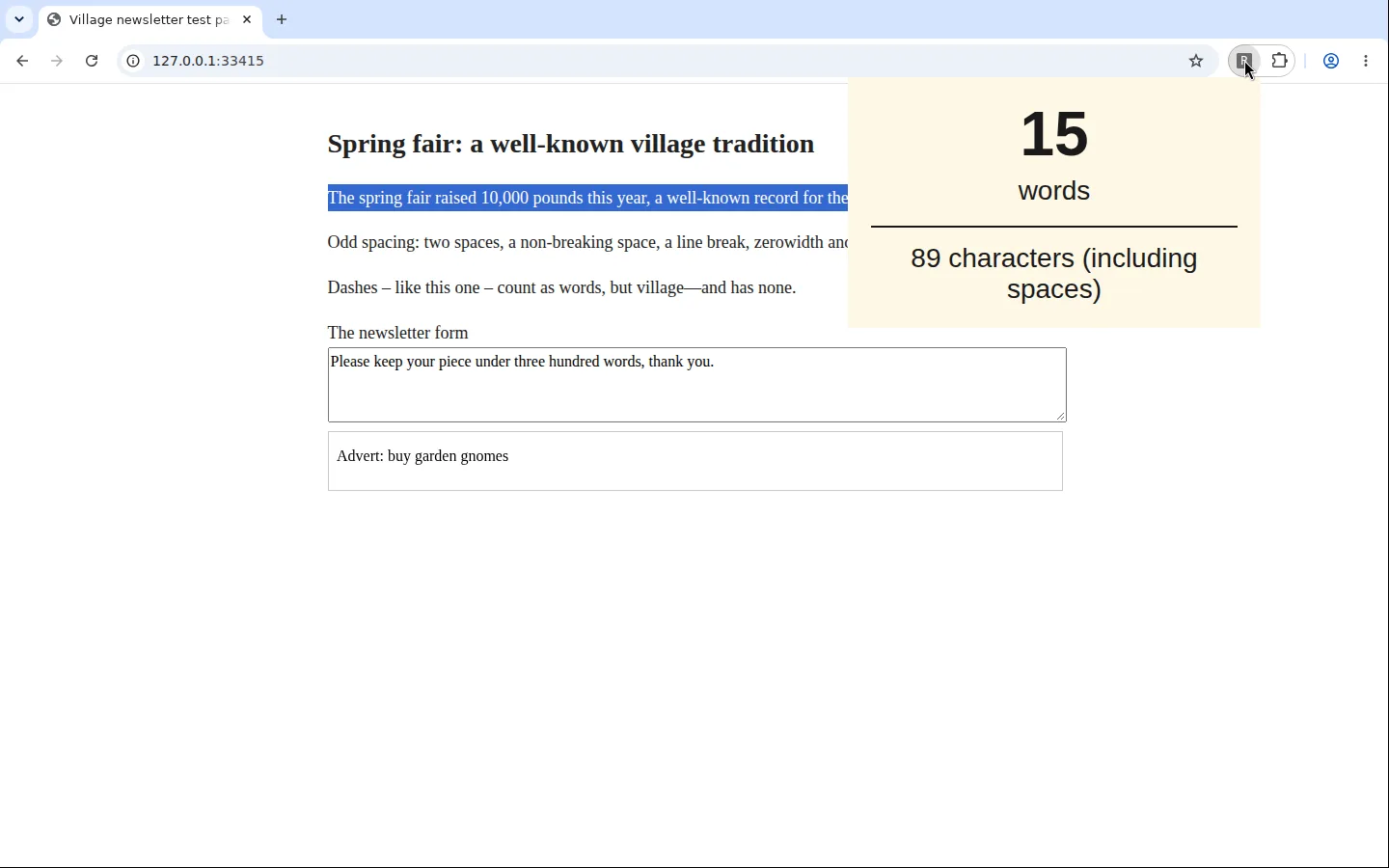
Task: Click The newsletter form label
Action: point(398,333)
